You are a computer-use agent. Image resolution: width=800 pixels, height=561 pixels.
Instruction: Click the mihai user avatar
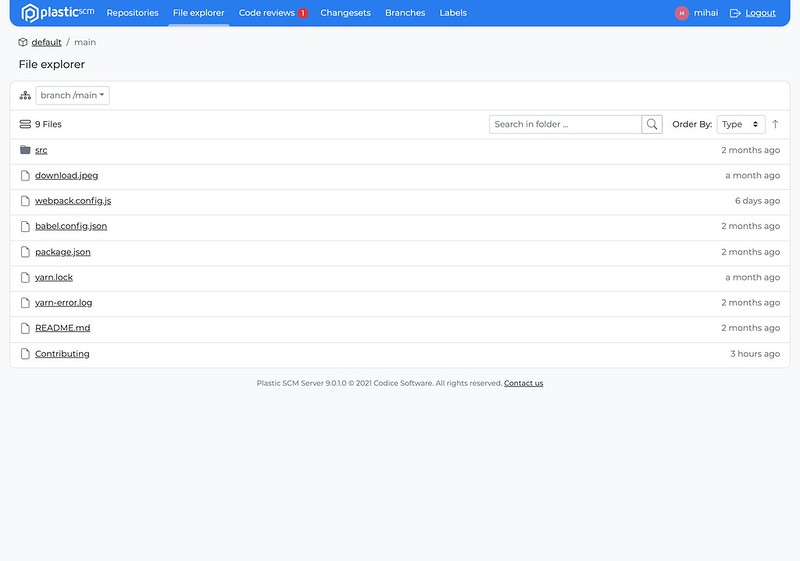pyautogui.click(x=682, y=13)
